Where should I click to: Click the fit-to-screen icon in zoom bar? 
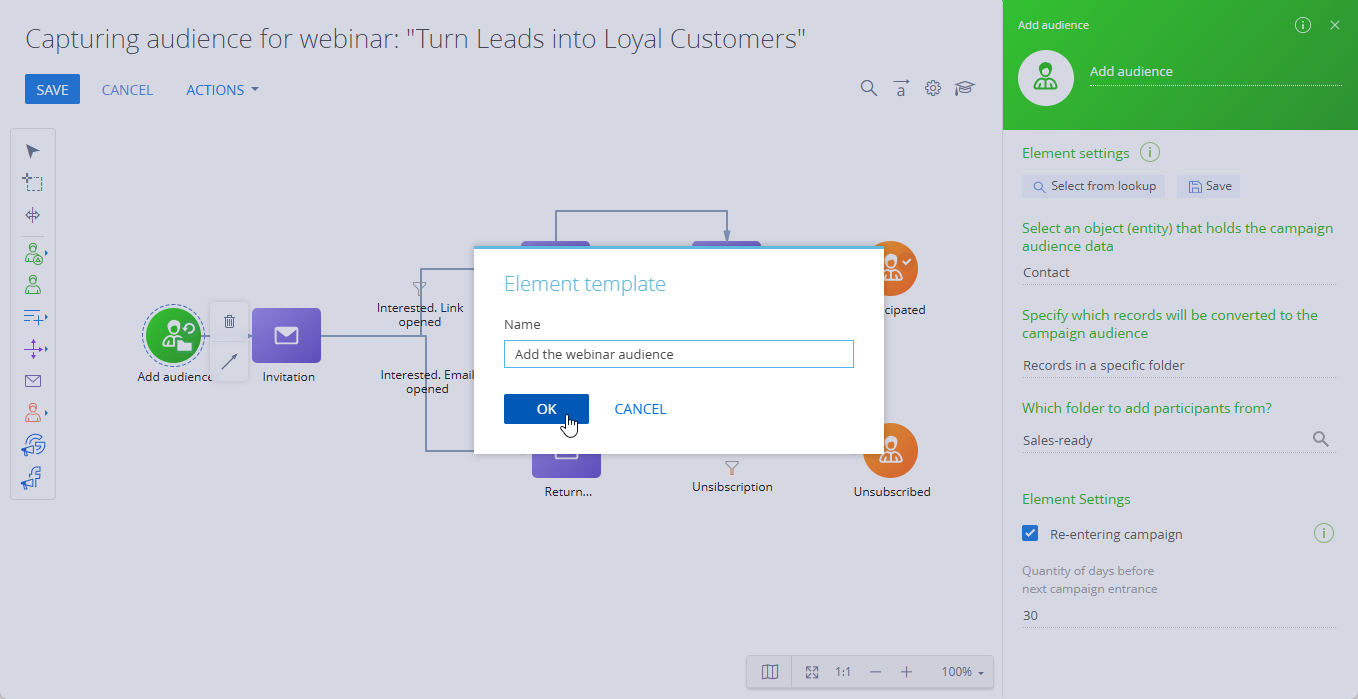(812, 672)
